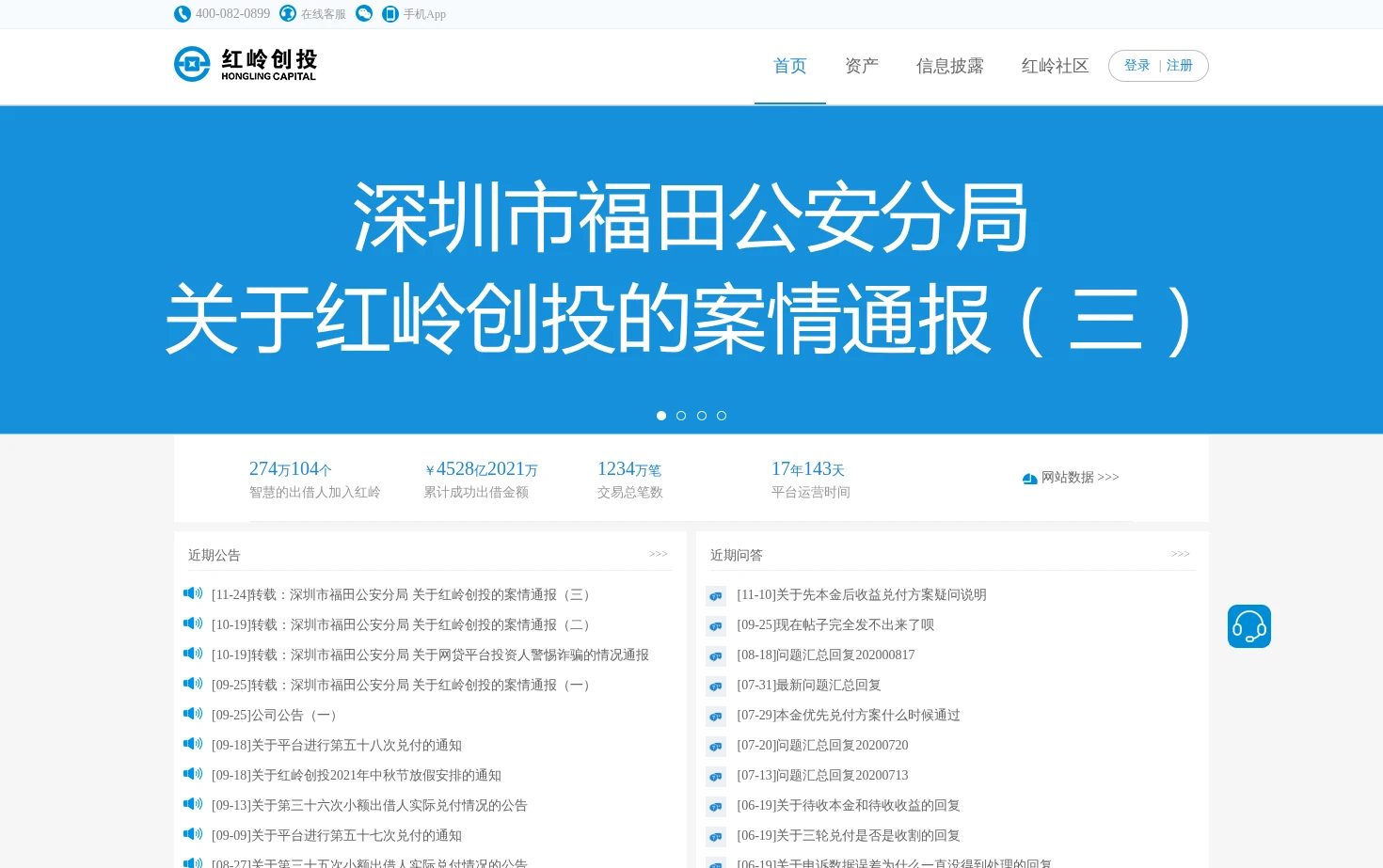Open the 红岭社区 navigation tab
Screen dimensions: 1383x868
[x=1056, y=66]
